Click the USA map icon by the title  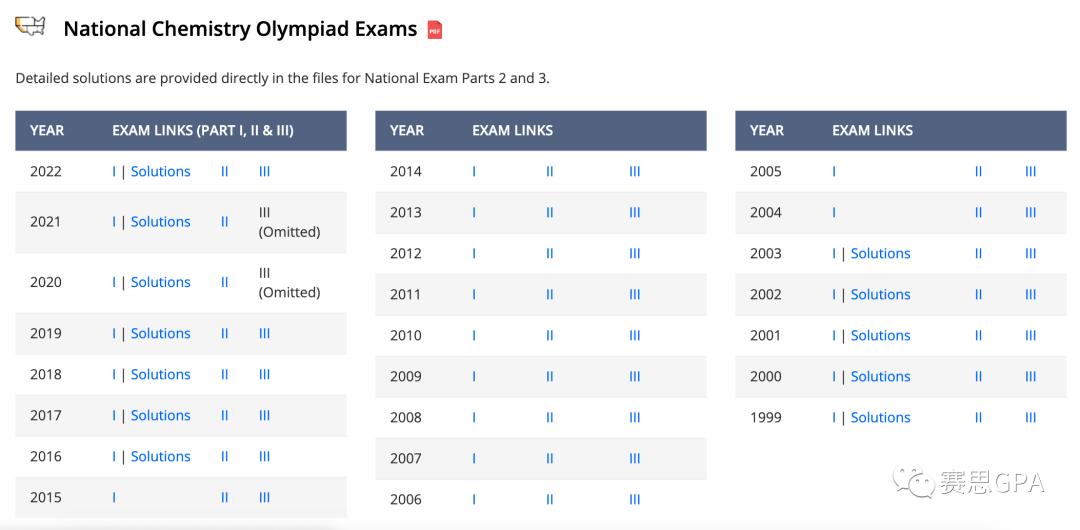[x=31, y=26]
